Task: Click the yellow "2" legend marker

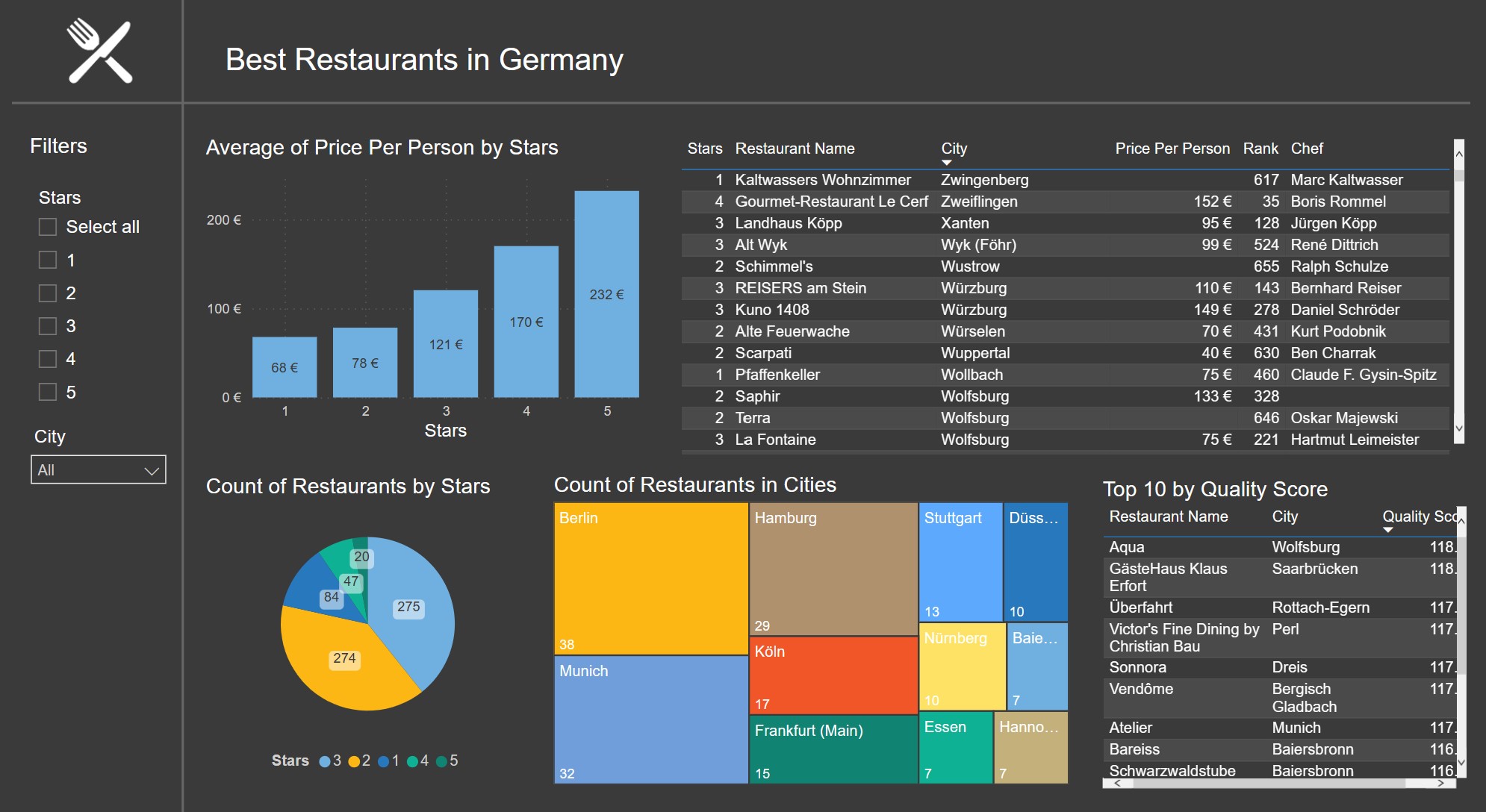Action: coord(353,761)
